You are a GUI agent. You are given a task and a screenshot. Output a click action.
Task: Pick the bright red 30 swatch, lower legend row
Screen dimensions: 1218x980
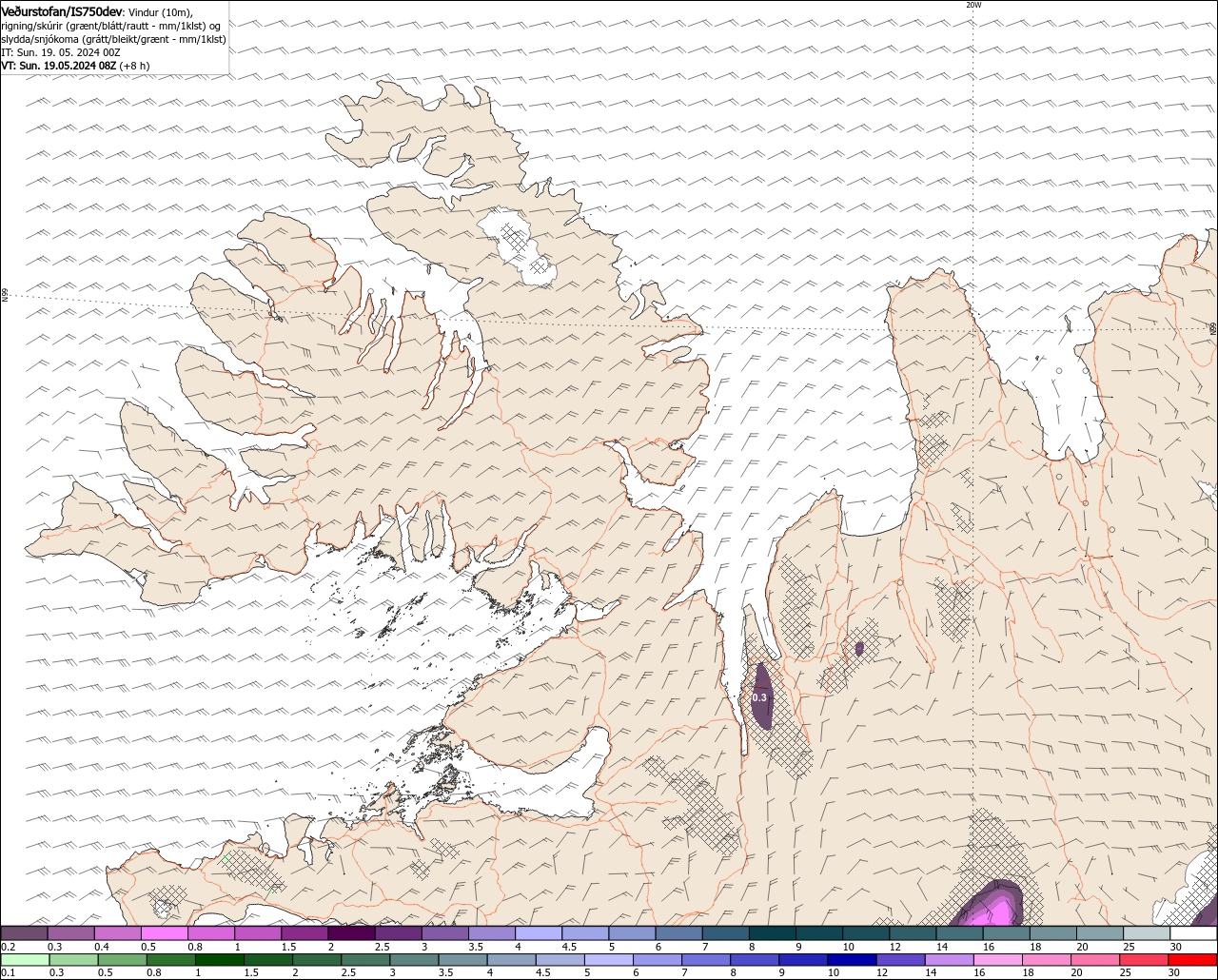(x=1192, y=960)
